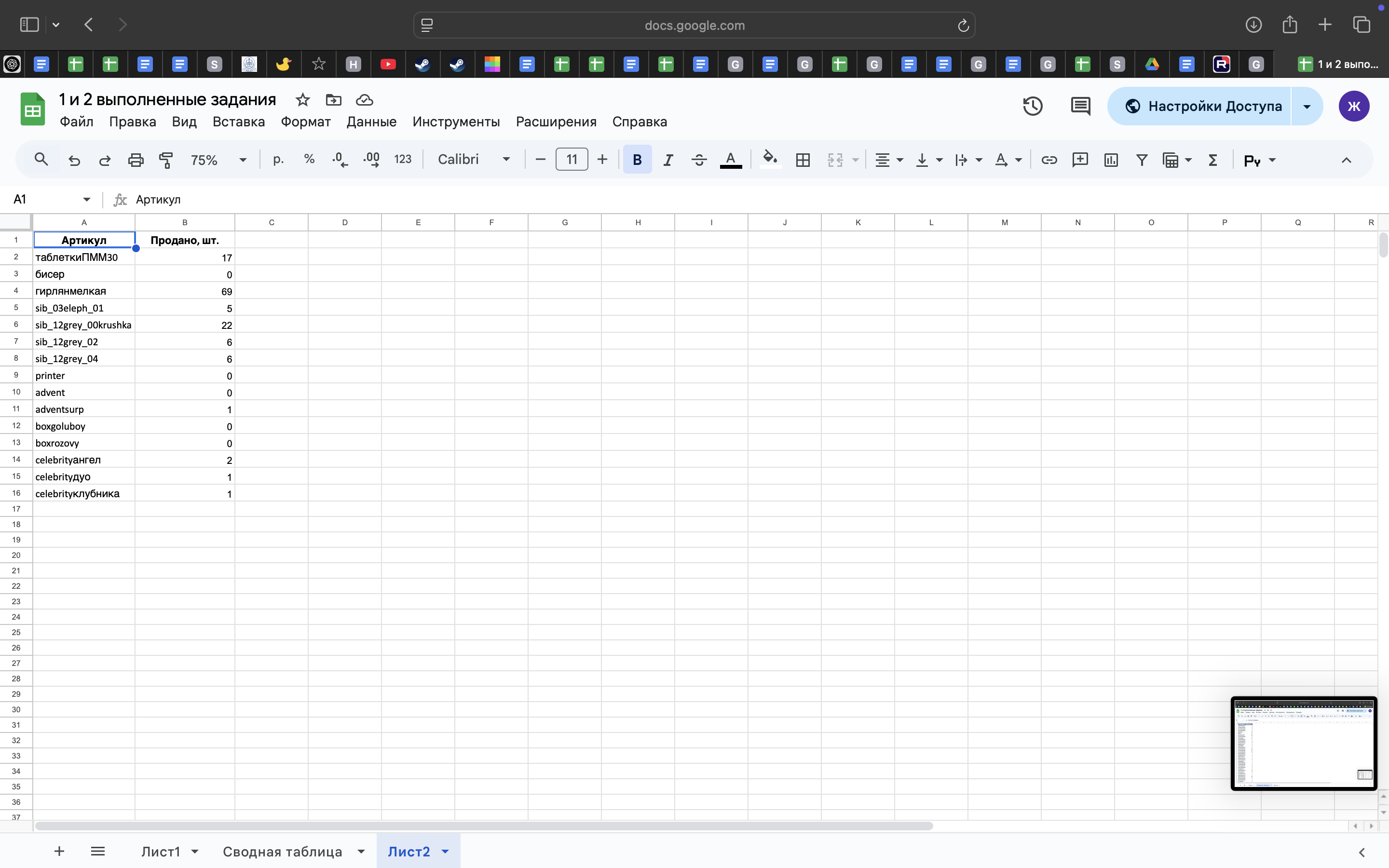Click the insert comment icon
Image resolution: width=1389 pixels, height=868 pixels.
tap(1080, 160)
